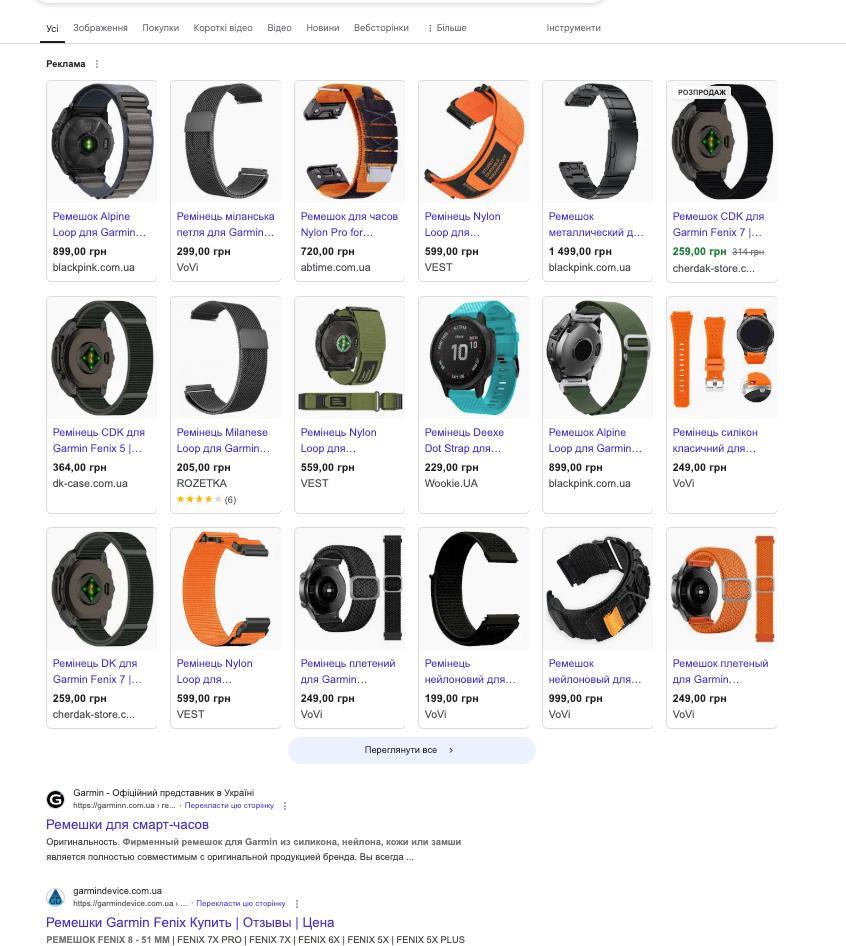Open the Ремешки для смарт-часов link
The height and width of the screenshot is (946, 846).
click(127, 825)
